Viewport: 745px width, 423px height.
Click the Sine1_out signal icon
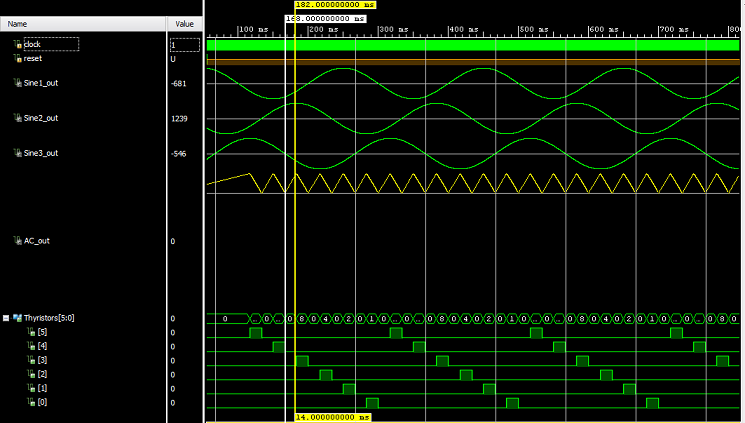[17, 83]
